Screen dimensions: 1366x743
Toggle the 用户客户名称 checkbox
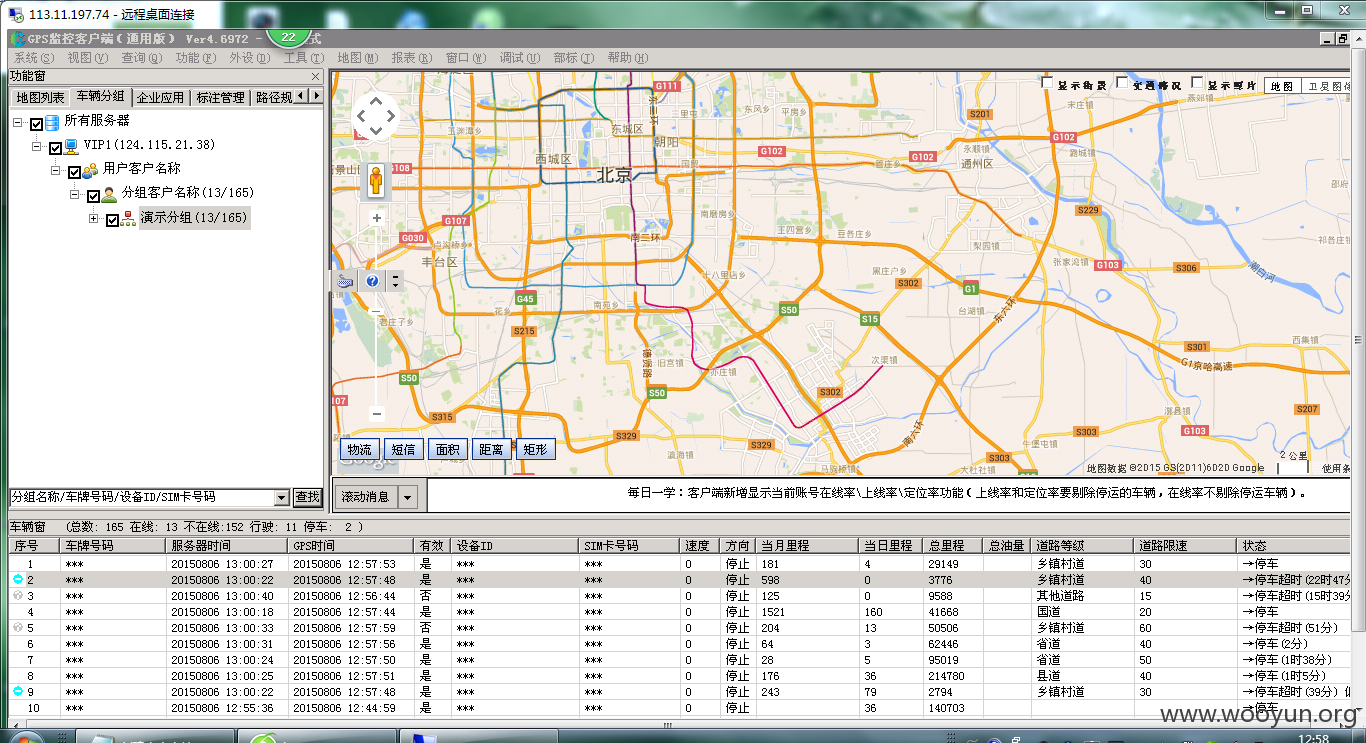click(x=74, y=172)
